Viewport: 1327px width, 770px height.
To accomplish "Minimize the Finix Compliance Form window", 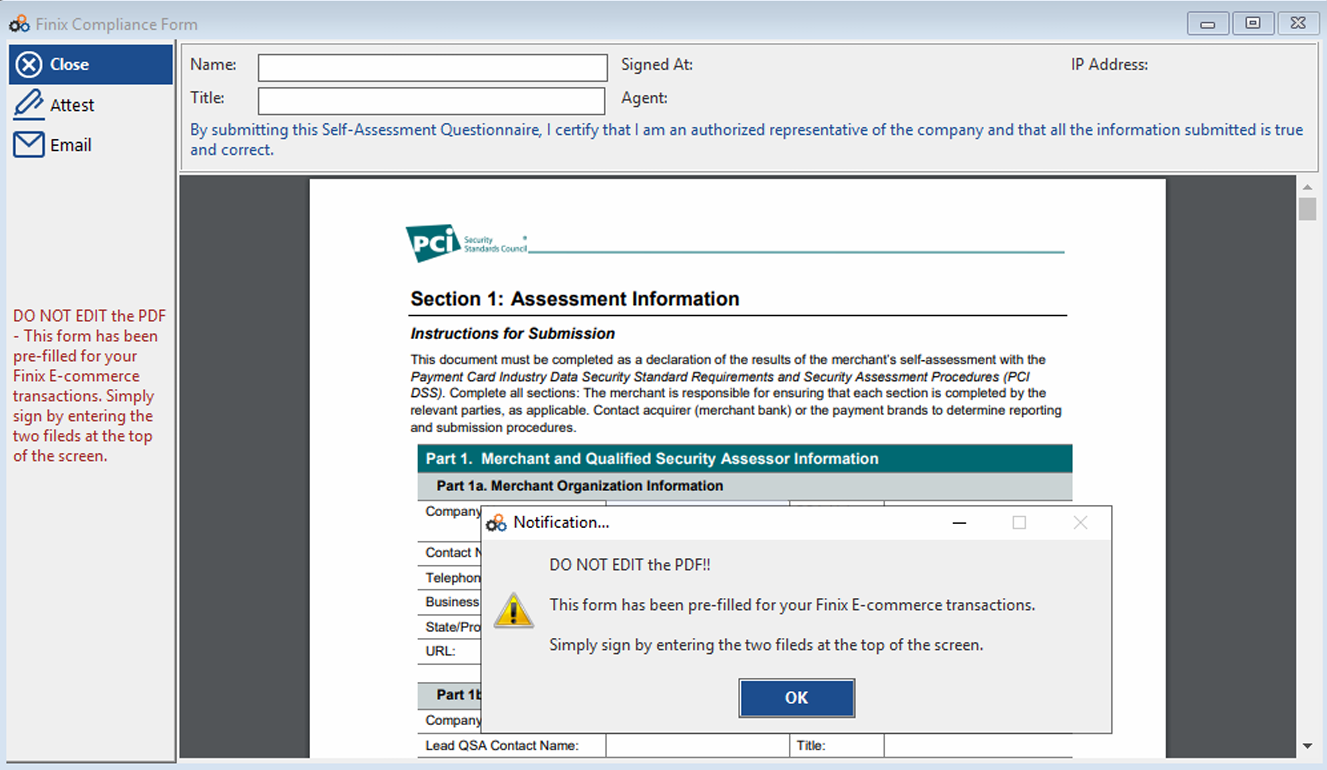I will (1208, 23).
